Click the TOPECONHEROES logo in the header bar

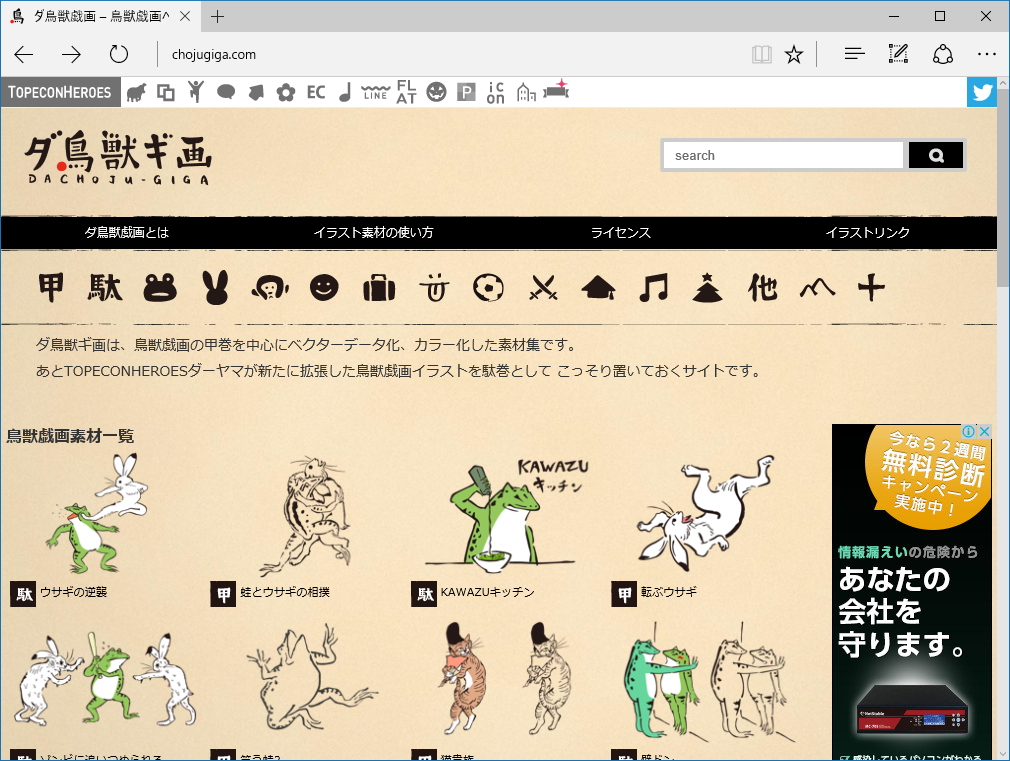57,91
